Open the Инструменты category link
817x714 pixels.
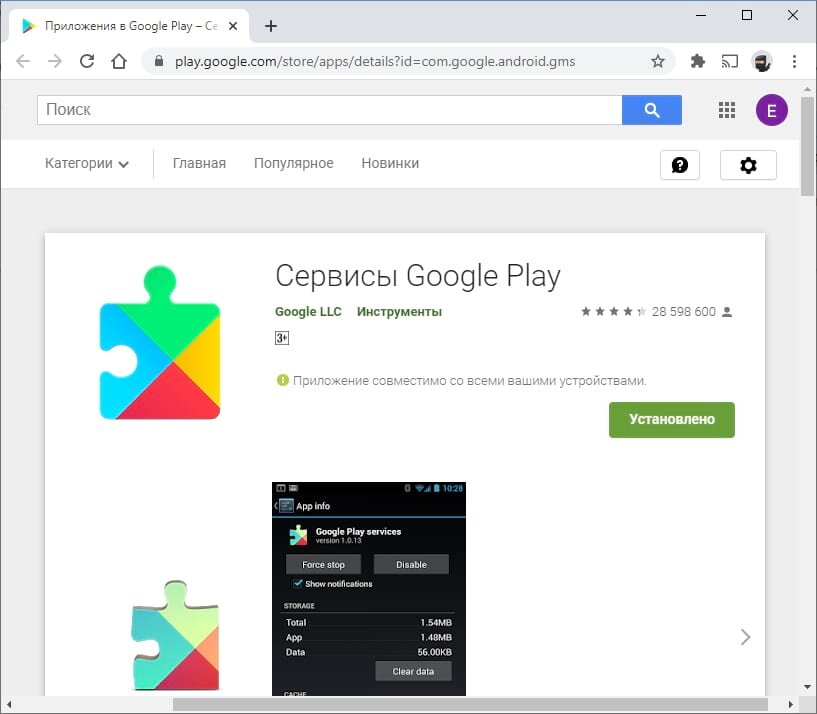pyautogui.click(x=399, y=312)
